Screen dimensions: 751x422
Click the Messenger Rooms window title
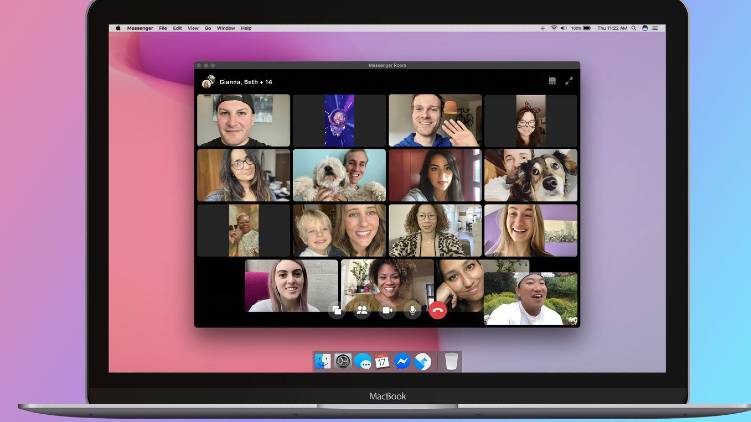(387, 65)
